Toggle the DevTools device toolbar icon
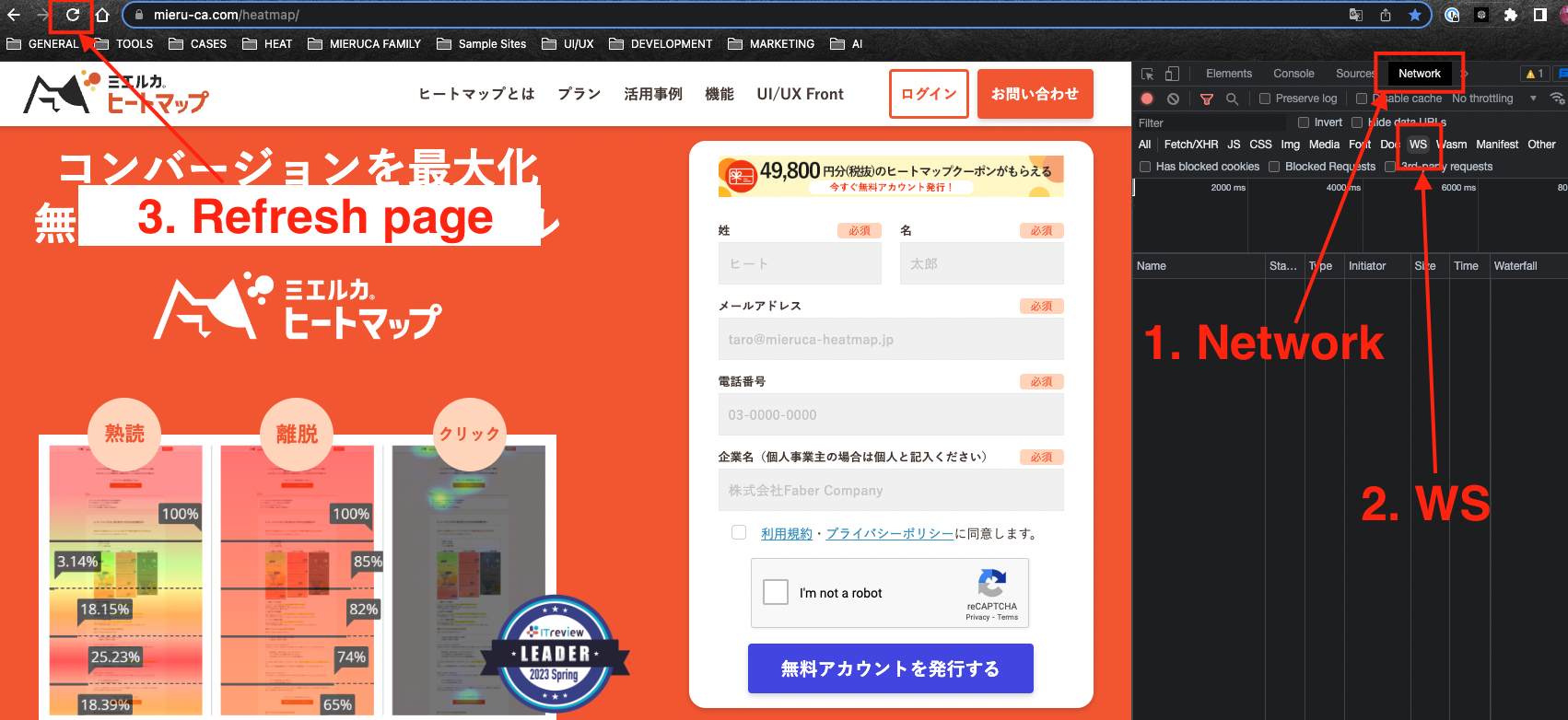This screenshot has width=1568, height=720. point(1172,74)
